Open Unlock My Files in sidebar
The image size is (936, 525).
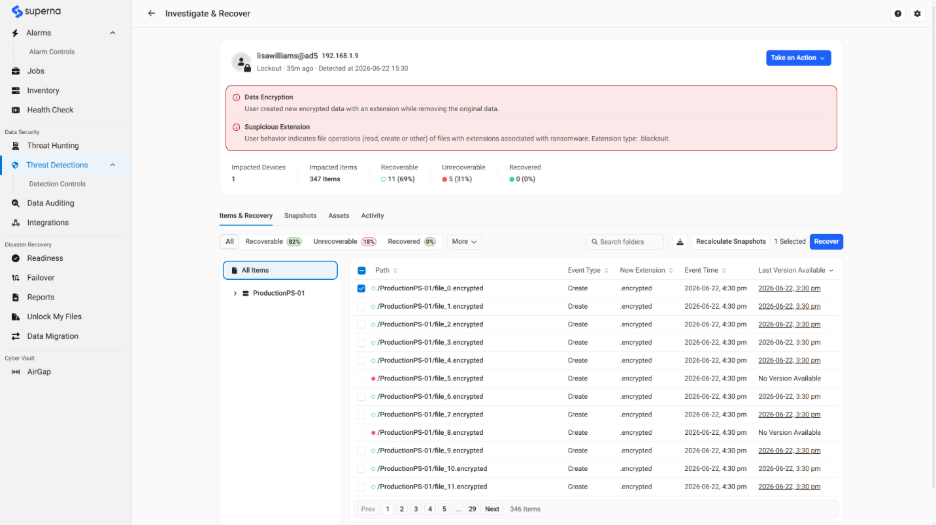[54, 317]
